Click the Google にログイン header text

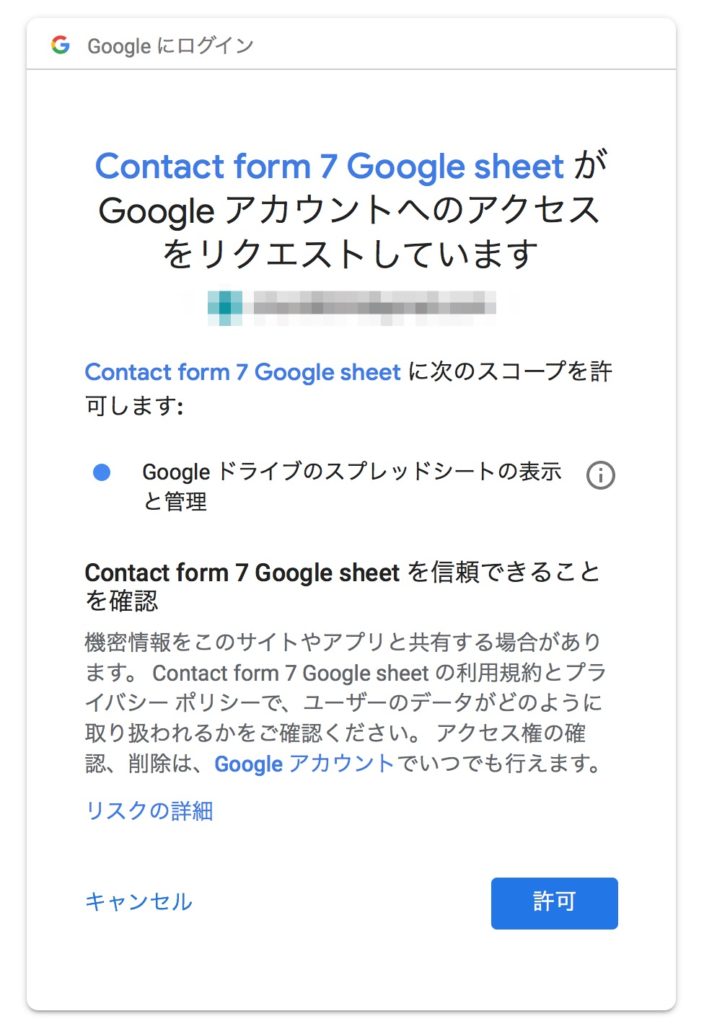coord(170,46)
